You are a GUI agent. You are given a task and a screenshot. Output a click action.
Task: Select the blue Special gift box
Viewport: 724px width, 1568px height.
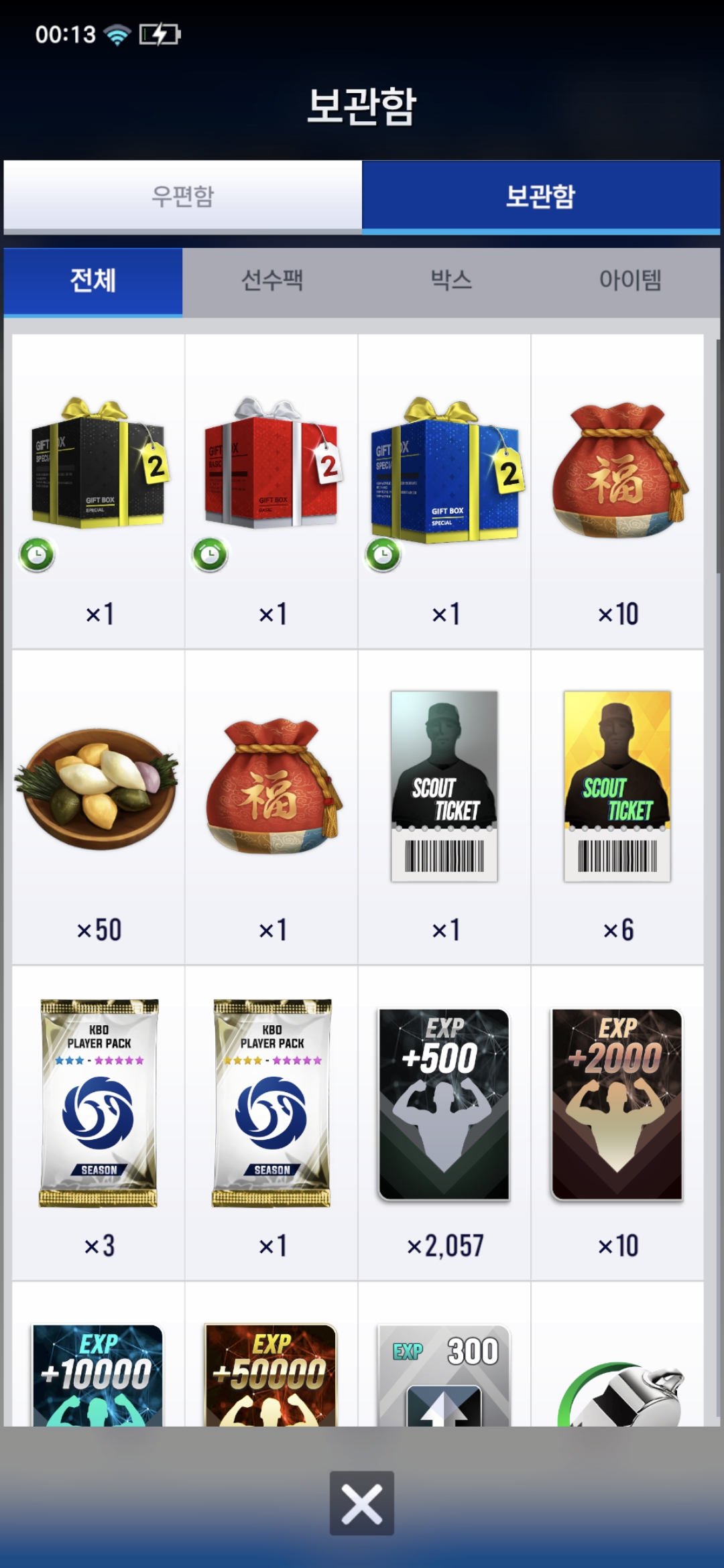click(x=444, y=491)
